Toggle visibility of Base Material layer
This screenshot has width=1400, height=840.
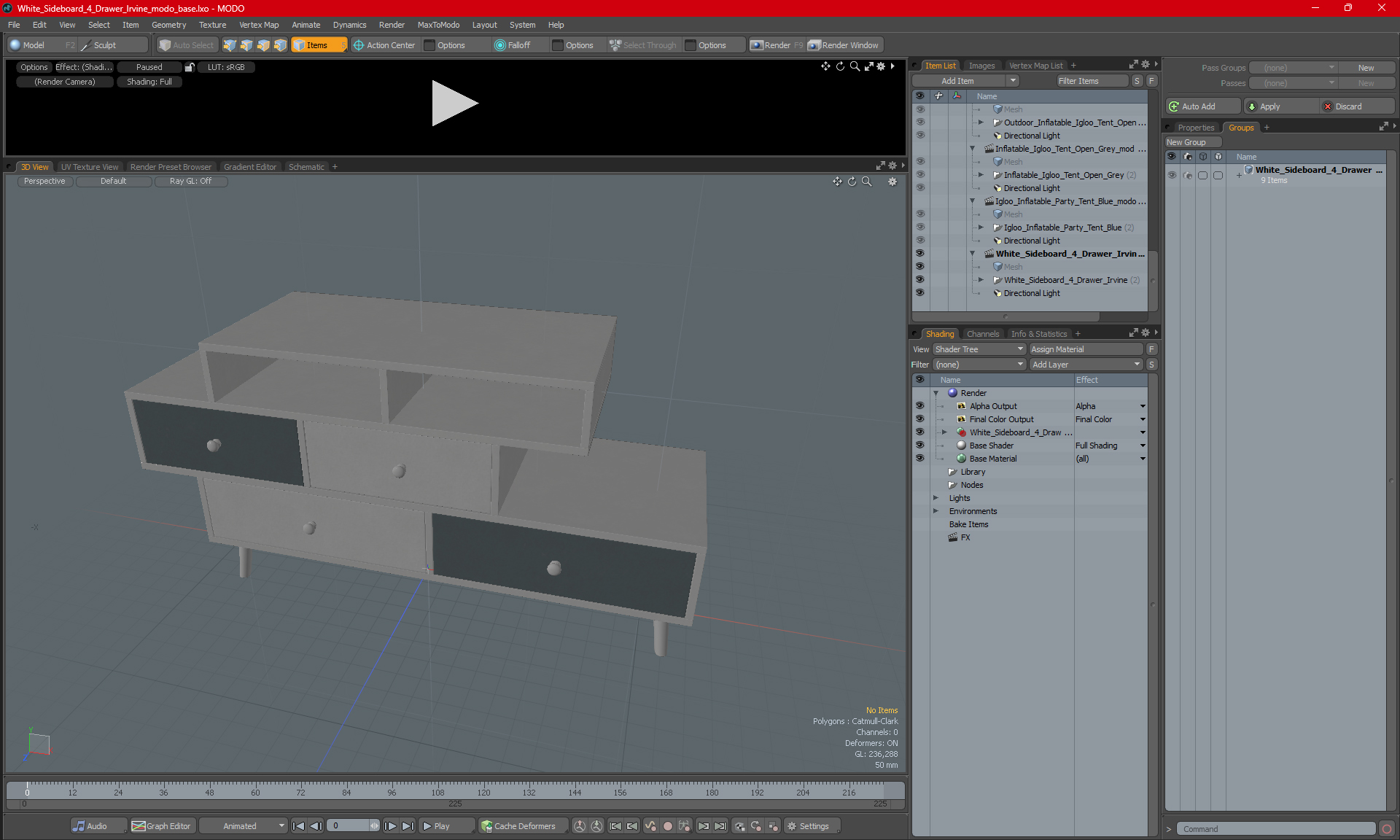point(919,459)
